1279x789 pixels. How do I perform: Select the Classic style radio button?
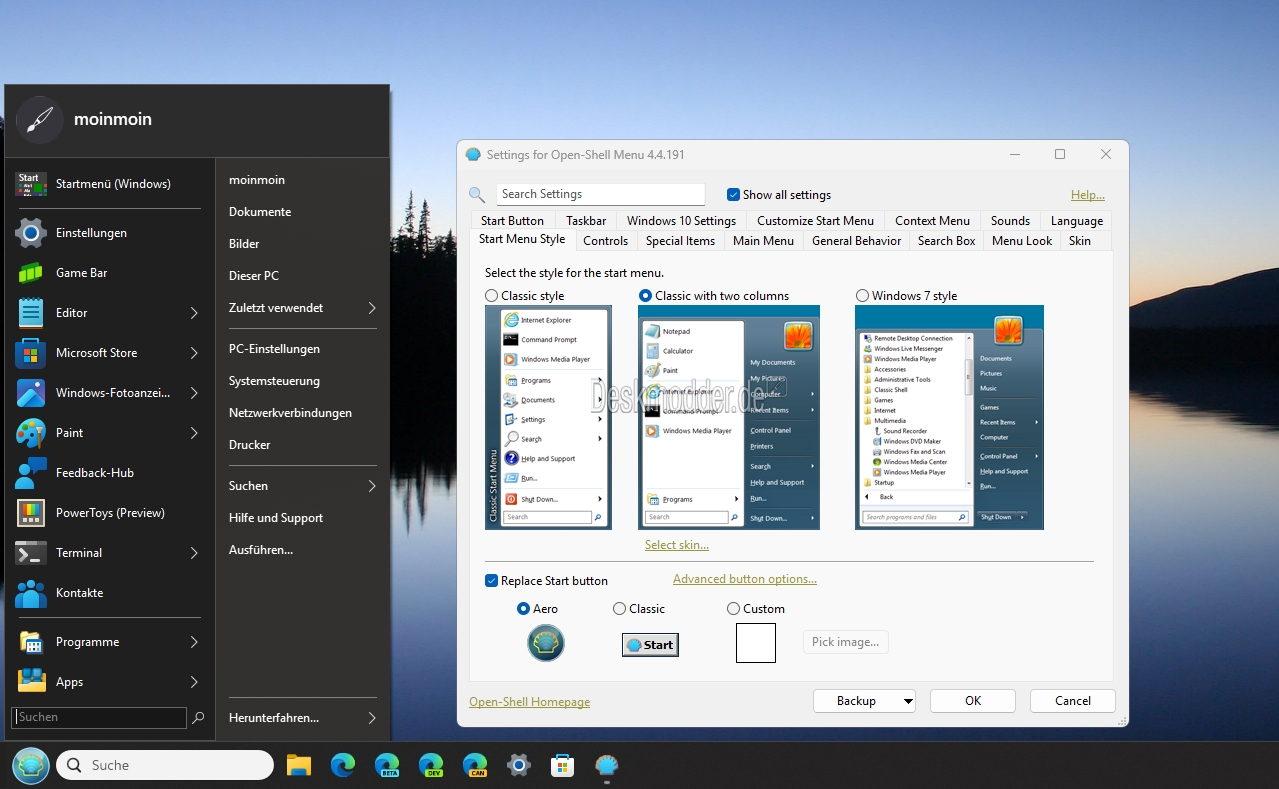[x=491, y=296]
